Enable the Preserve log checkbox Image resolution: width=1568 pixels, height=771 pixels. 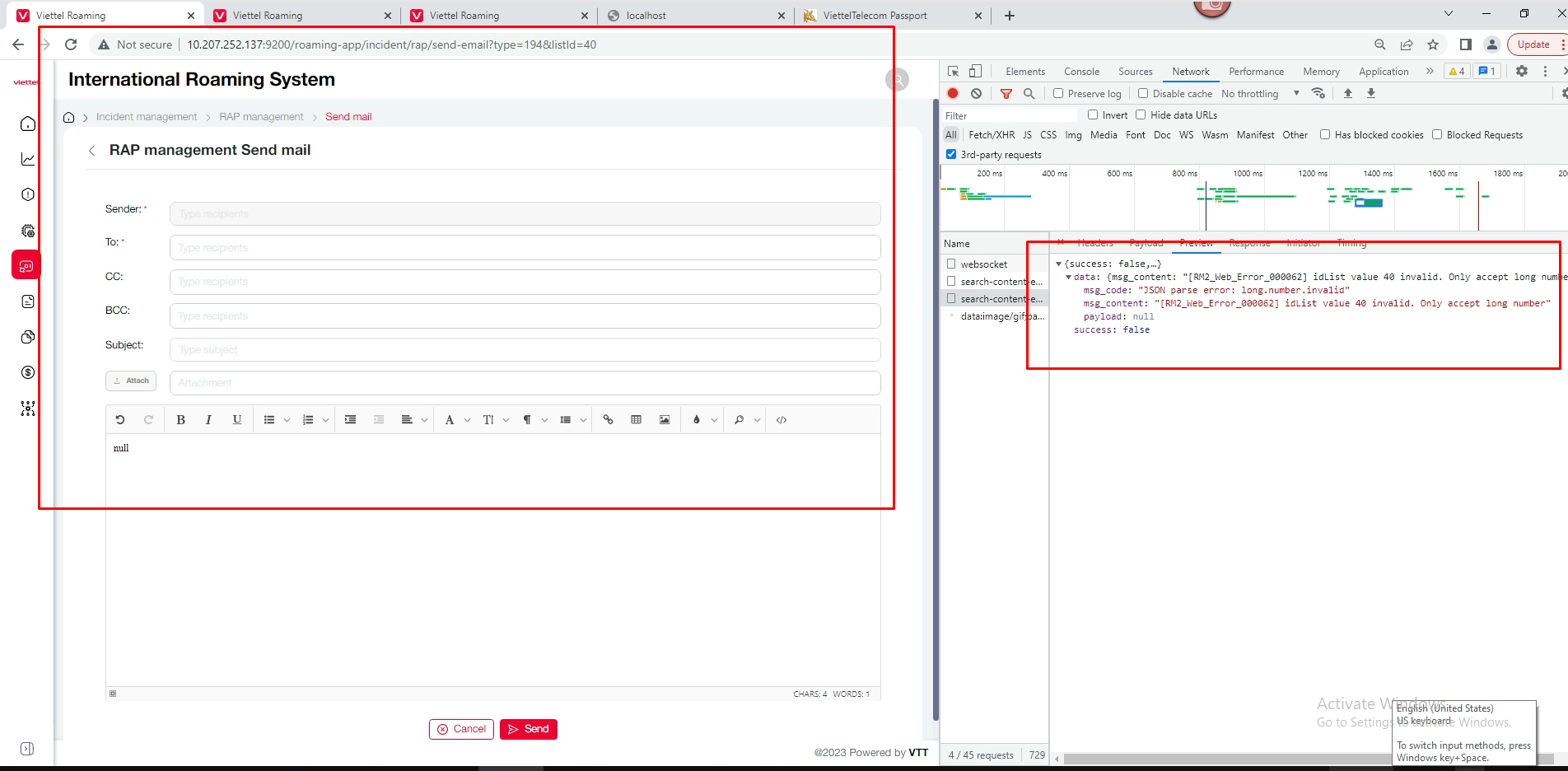[1058, 94]
